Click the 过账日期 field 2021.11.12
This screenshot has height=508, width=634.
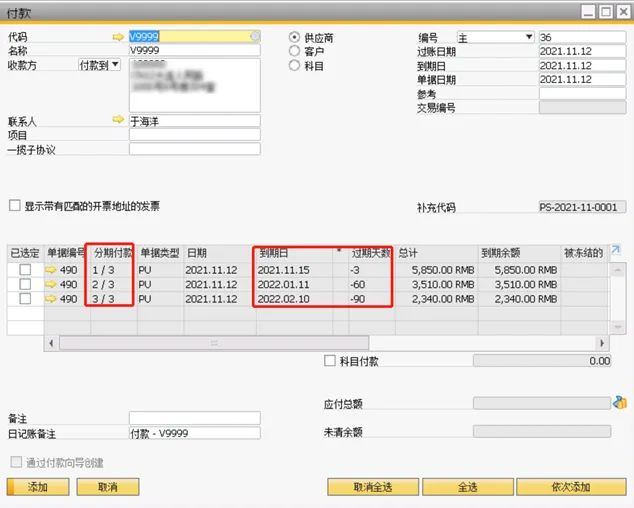point(582,51)
